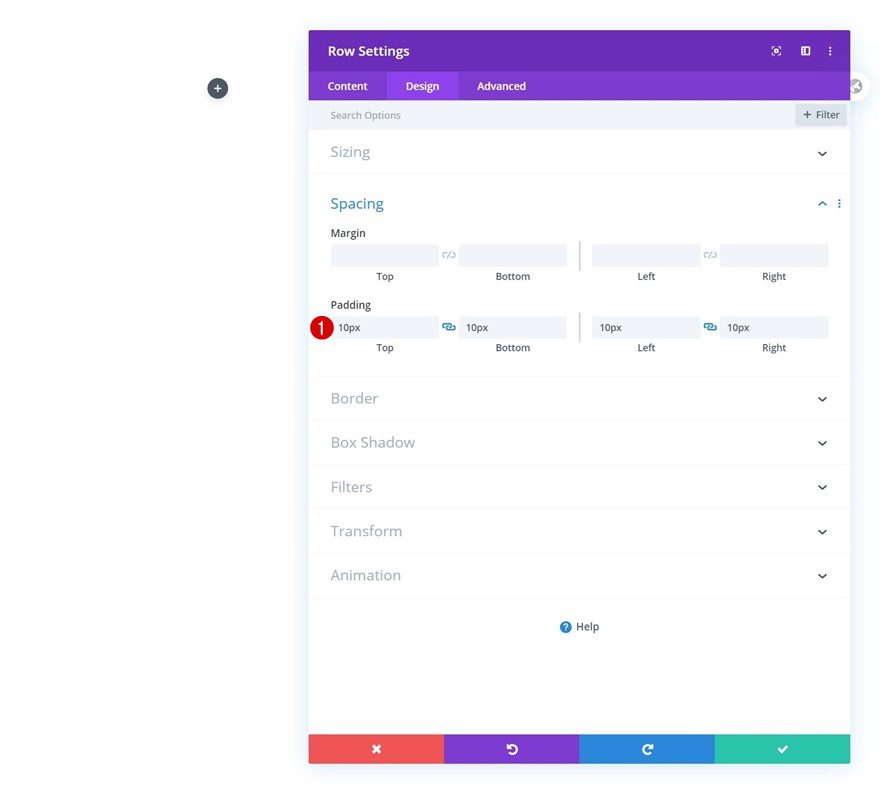Viewport: 880px width, 794px height.
Task: Collapse the Spacing section
Action: [821, 203]
